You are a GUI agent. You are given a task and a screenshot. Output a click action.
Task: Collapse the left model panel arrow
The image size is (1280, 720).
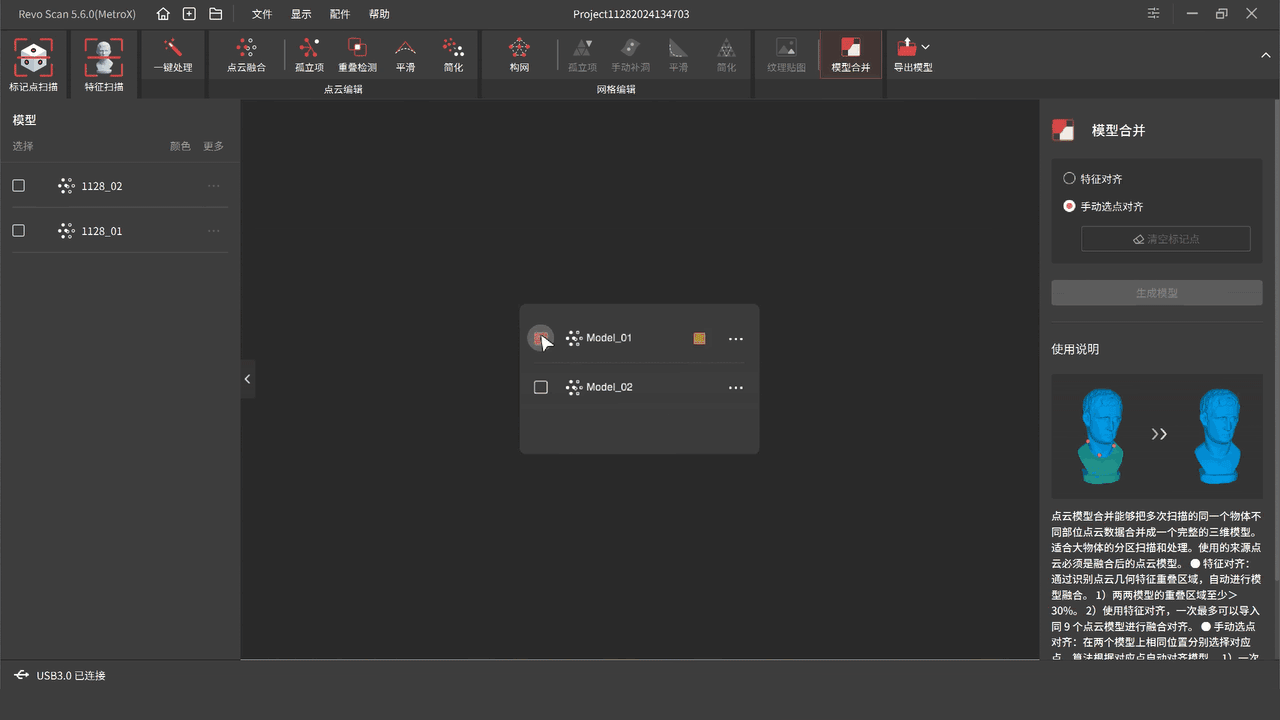click(247, 379)
